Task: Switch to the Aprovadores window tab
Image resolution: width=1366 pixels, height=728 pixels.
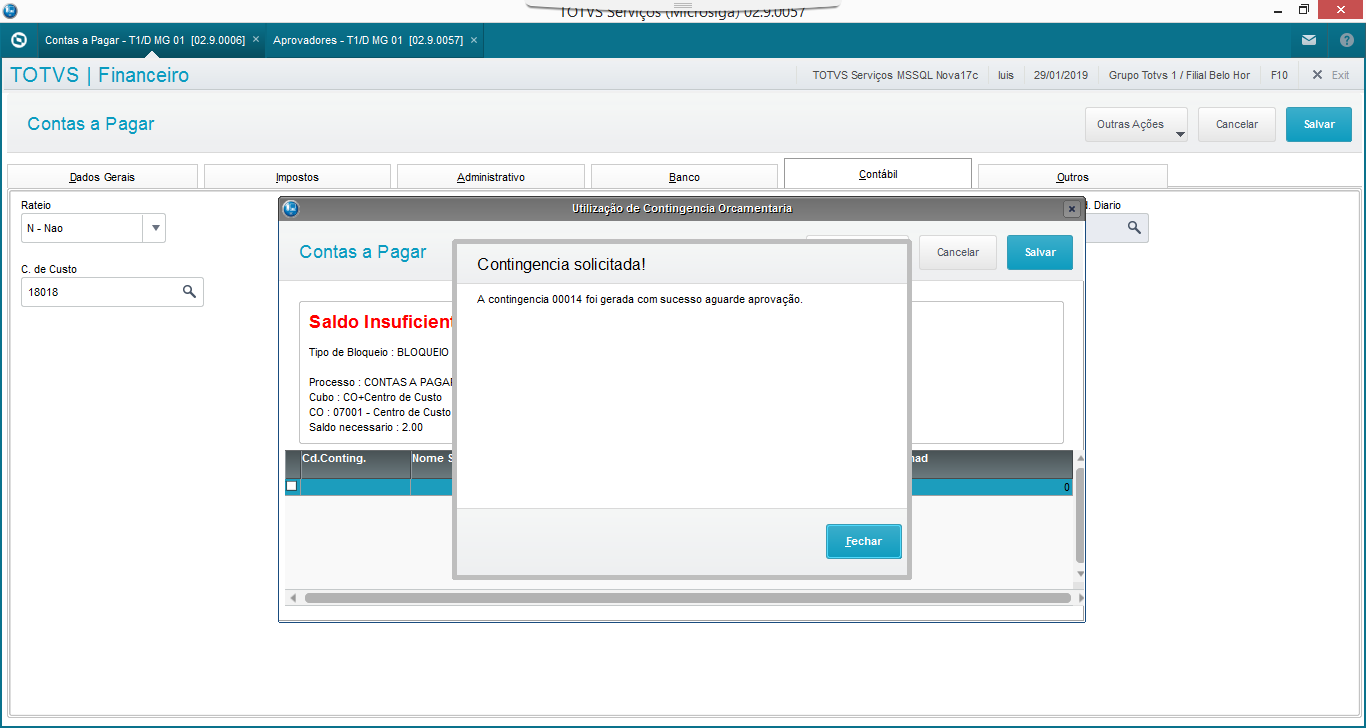Action: (x=368, y=40)
